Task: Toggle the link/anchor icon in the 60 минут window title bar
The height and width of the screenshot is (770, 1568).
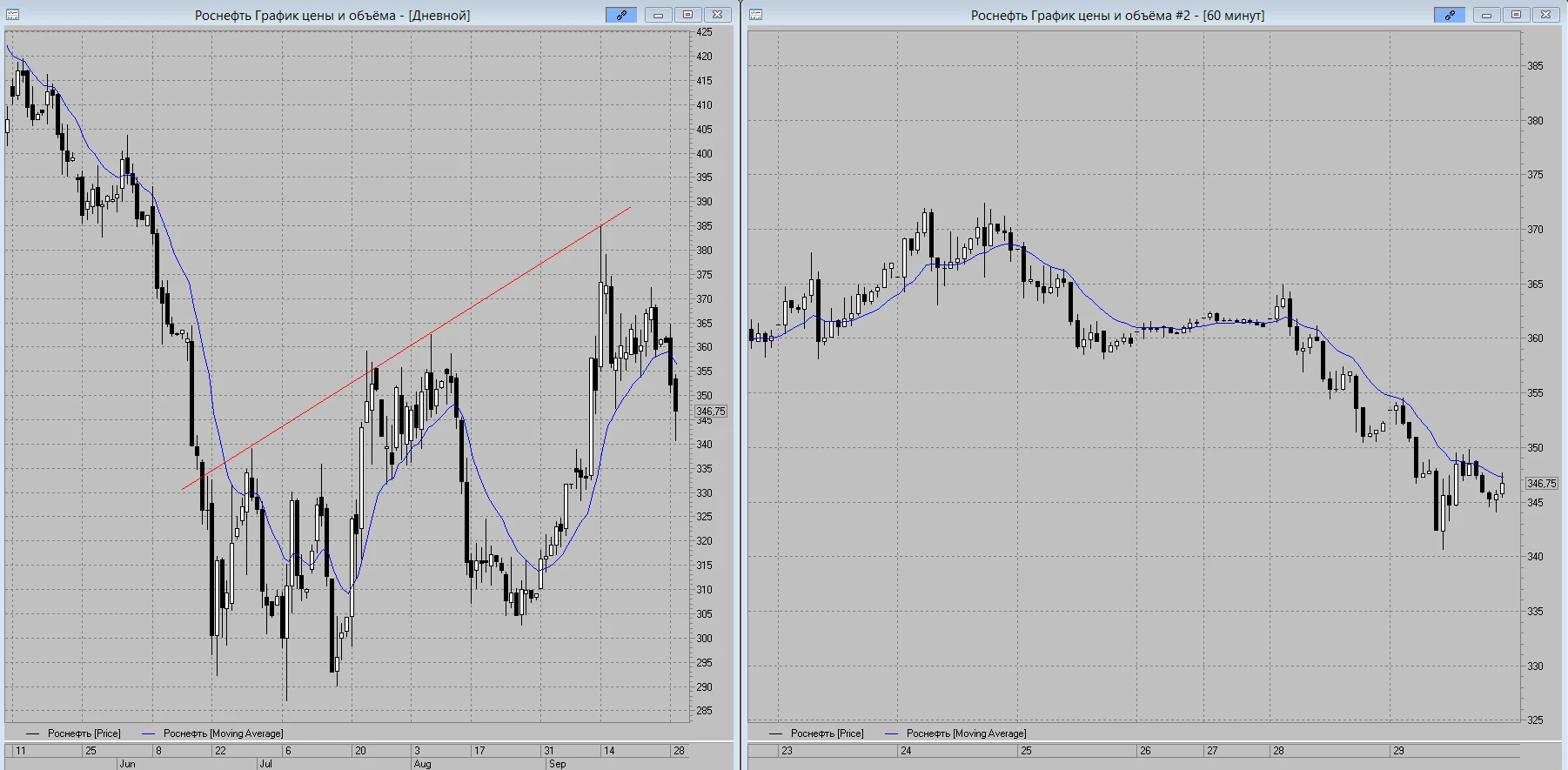Action: [1450, 15]
